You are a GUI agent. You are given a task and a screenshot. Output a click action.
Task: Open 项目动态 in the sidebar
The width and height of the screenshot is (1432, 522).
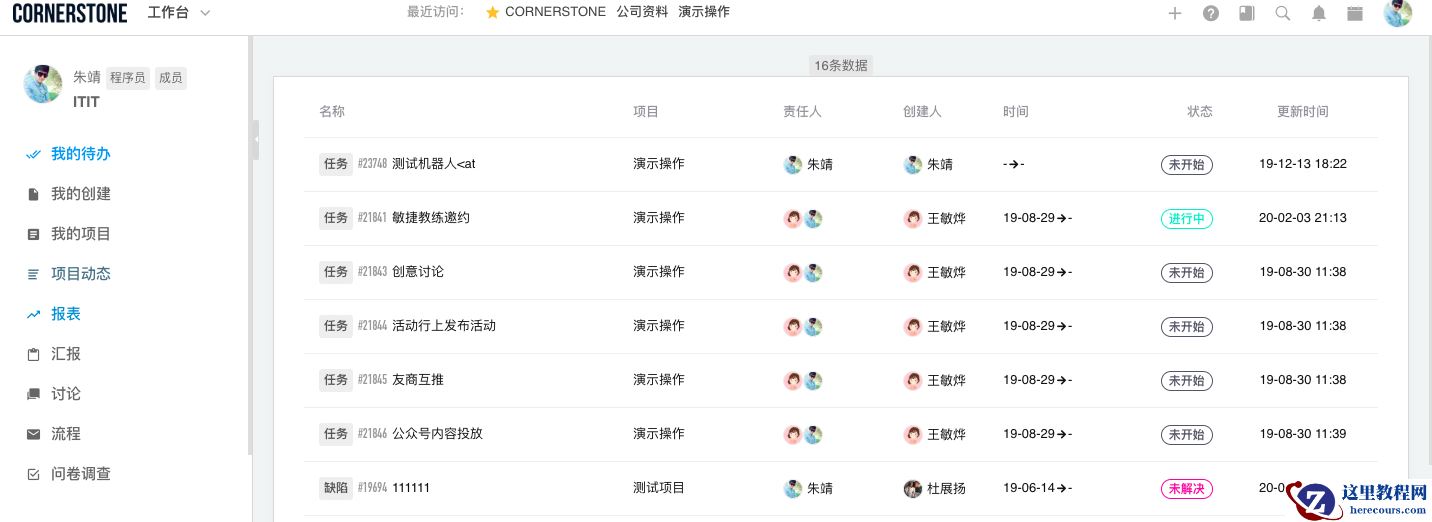click(80, 274)
